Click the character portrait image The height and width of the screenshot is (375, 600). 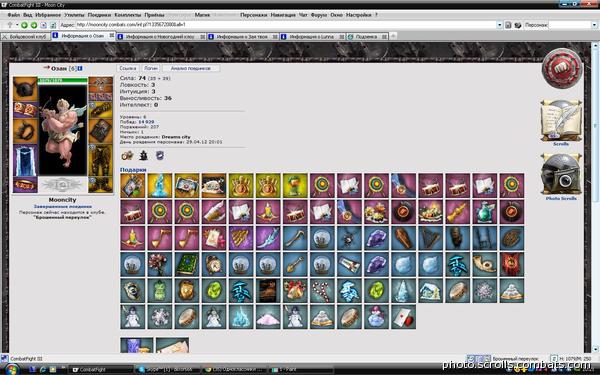click(63, 130)
